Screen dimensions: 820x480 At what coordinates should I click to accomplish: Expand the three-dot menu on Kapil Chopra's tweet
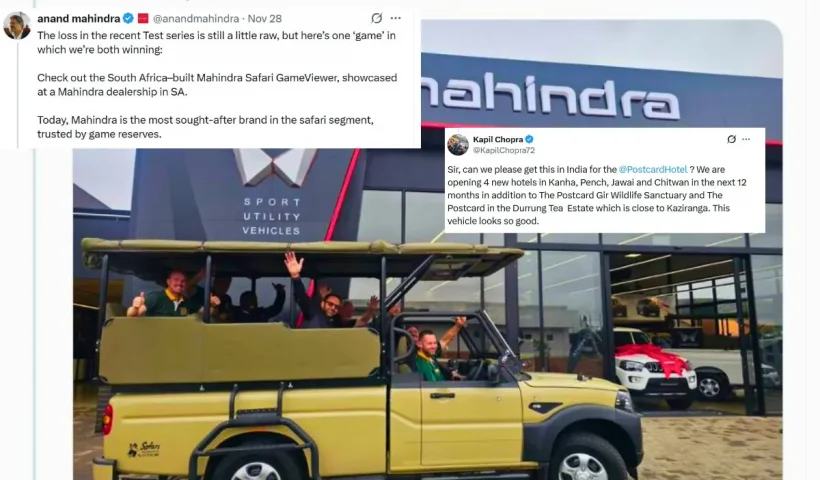click(746, 139)
